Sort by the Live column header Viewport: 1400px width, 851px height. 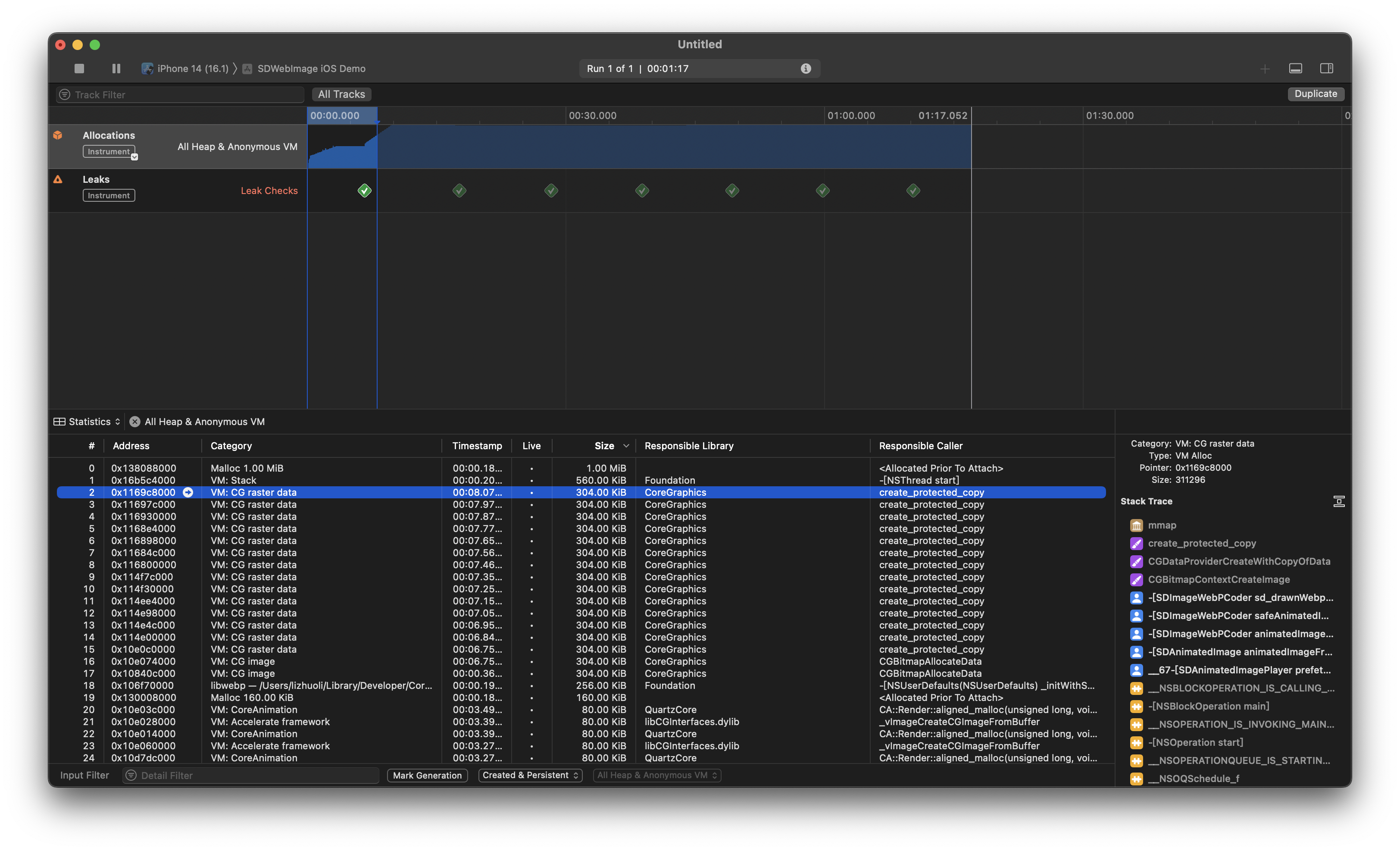click(531, 446)
